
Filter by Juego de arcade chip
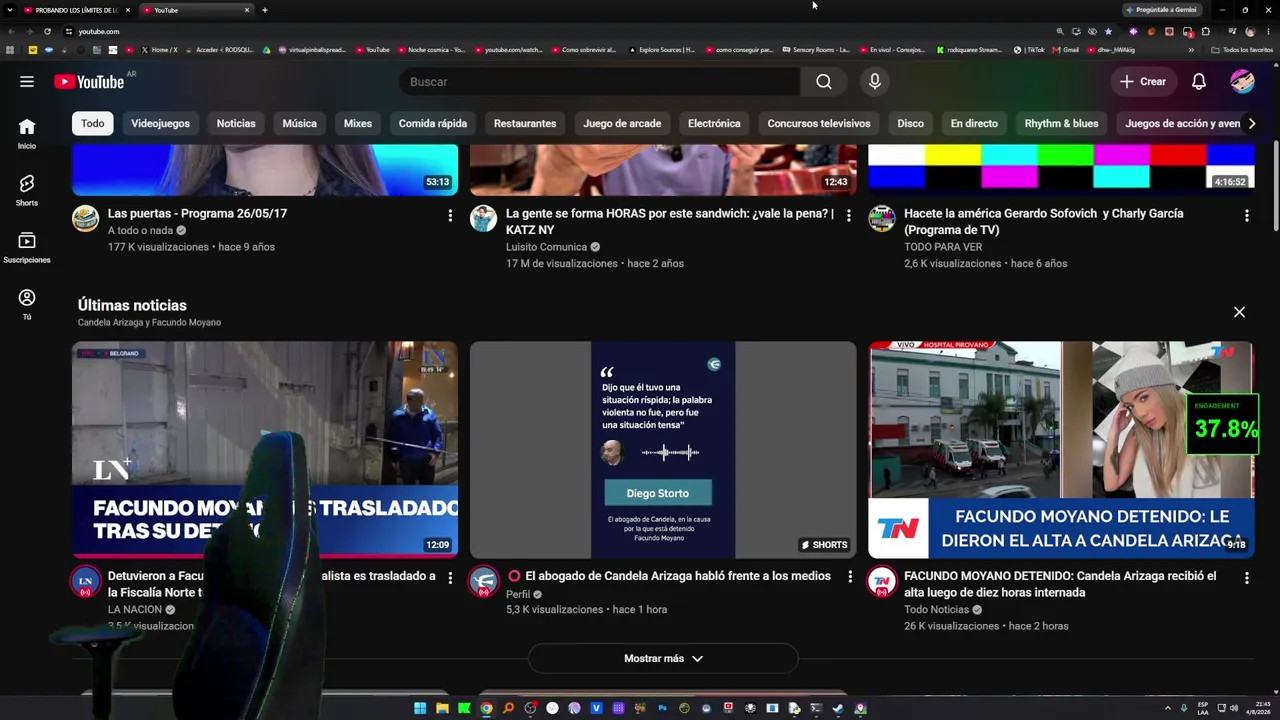(622, 124)
